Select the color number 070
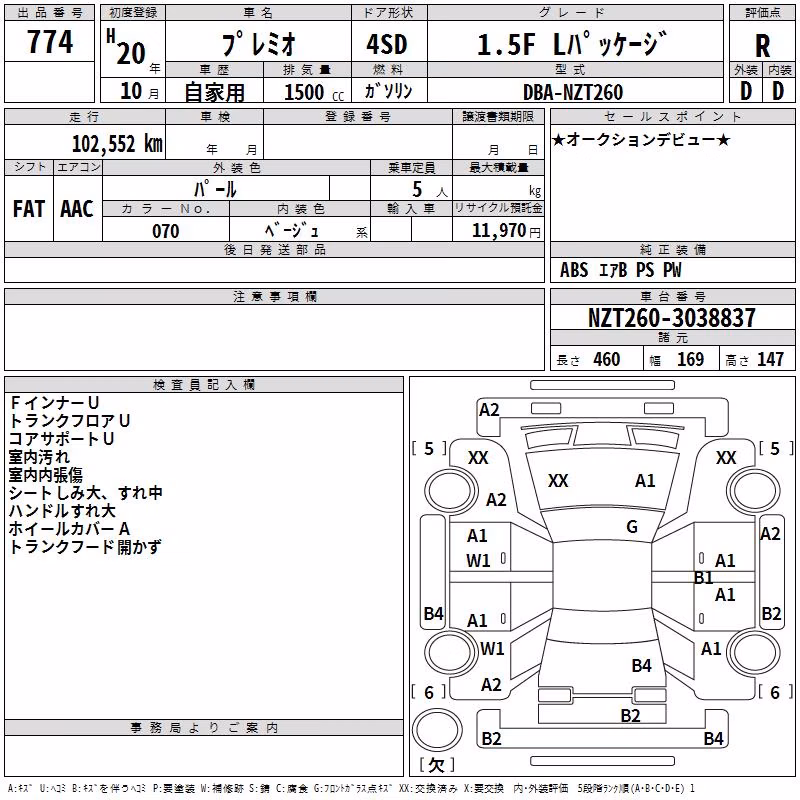Image resolution: width=800 pixels, height=800 pixels. (166, 231)
